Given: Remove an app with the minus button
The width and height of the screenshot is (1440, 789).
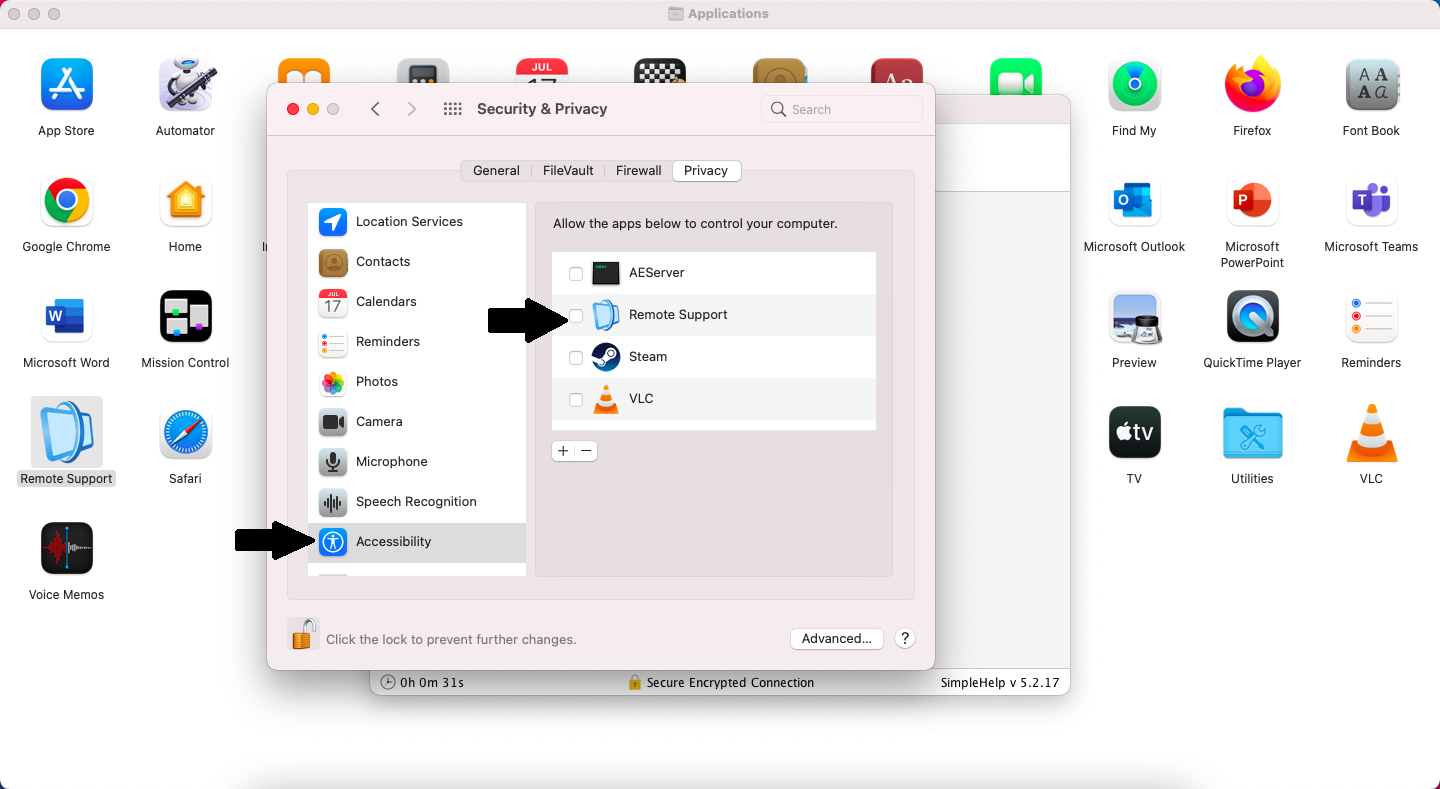Looking at the screenshot, I should point(587,451).
